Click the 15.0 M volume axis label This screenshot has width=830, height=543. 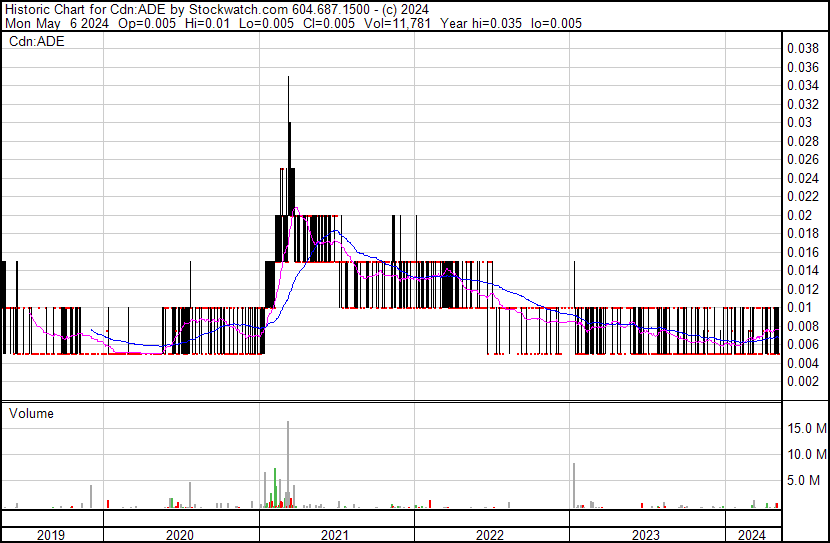coord(807,428)
